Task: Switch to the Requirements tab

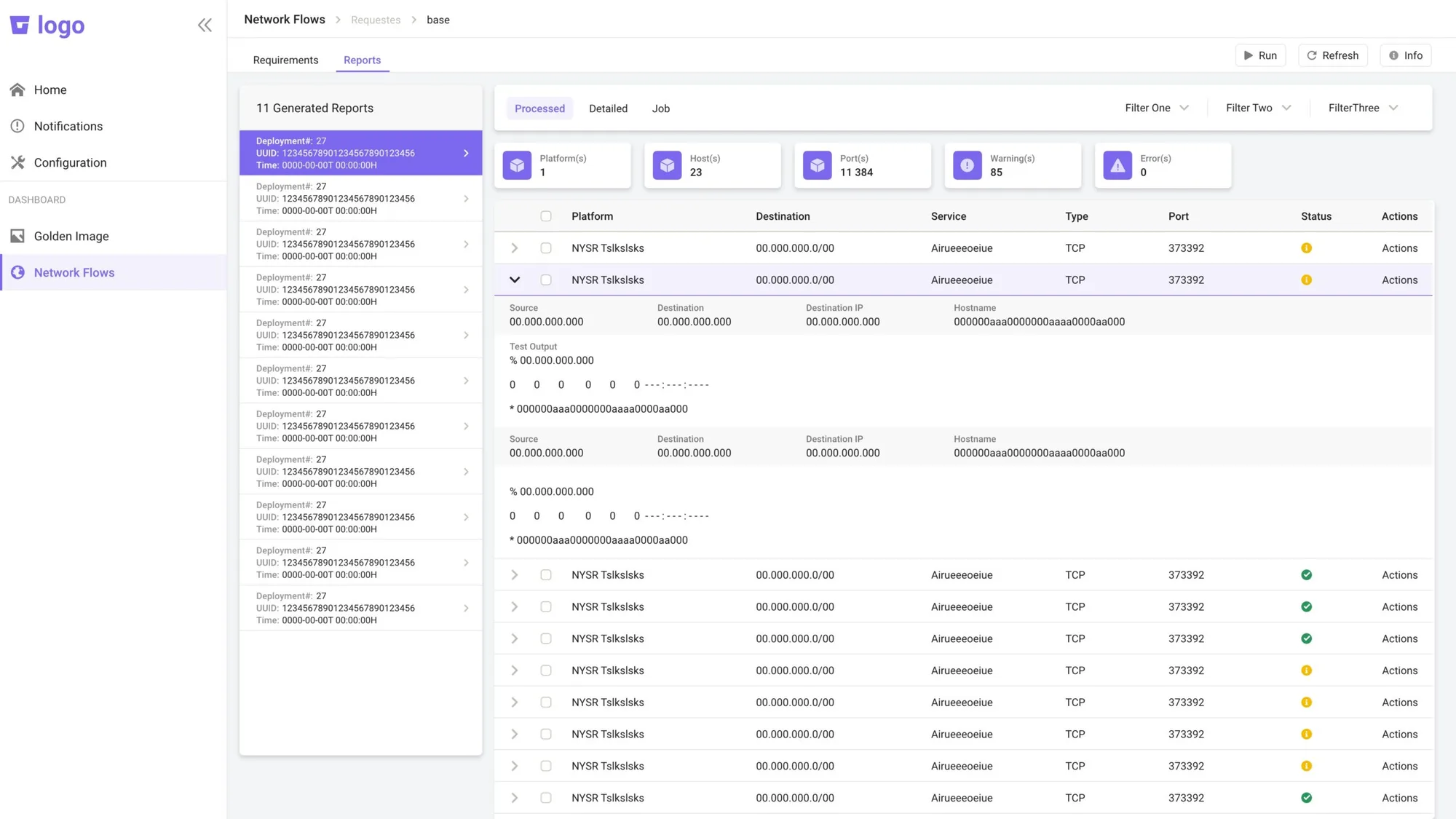Action: pyautogui.click(x=285, y=60)
